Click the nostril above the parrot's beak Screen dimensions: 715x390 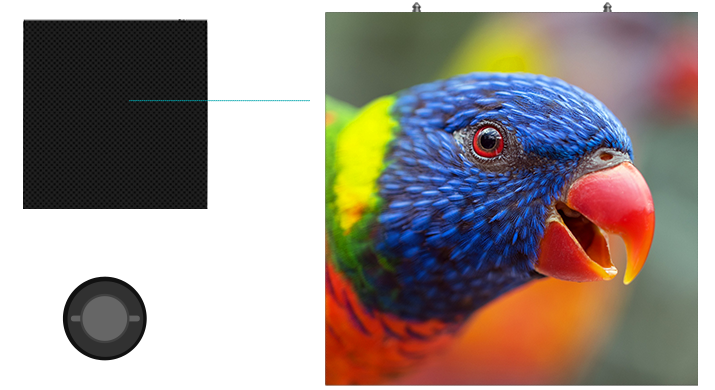(606, 156)
